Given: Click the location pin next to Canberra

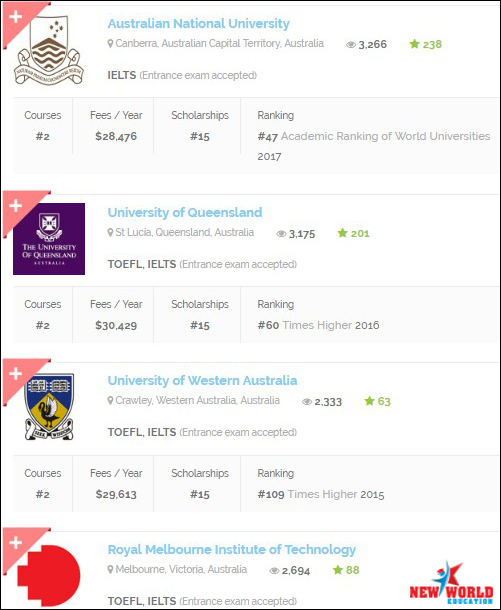Looking at the screenshot, I should pos(110,44).
